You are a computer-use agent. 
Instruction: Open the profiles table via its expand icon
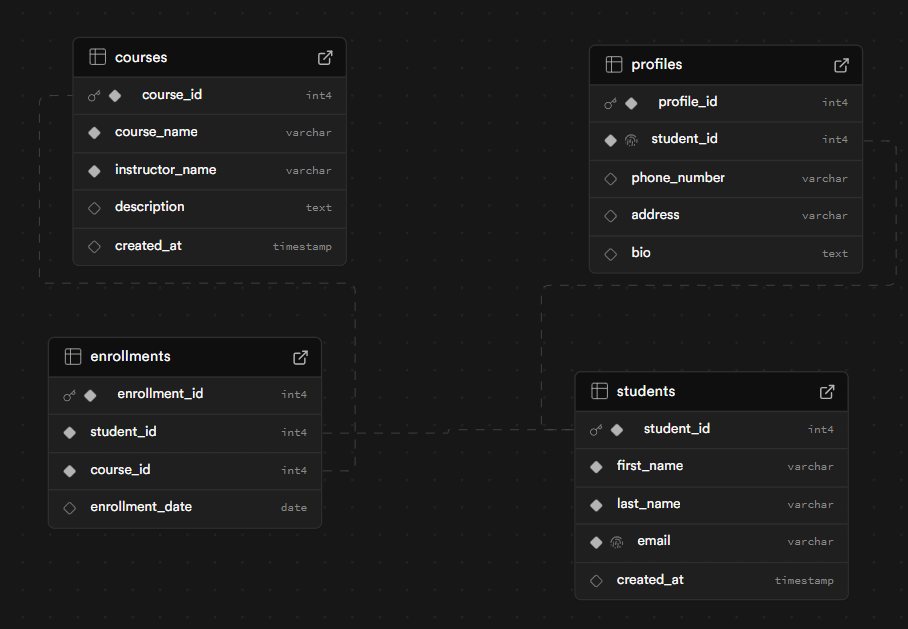pos(841,64)
